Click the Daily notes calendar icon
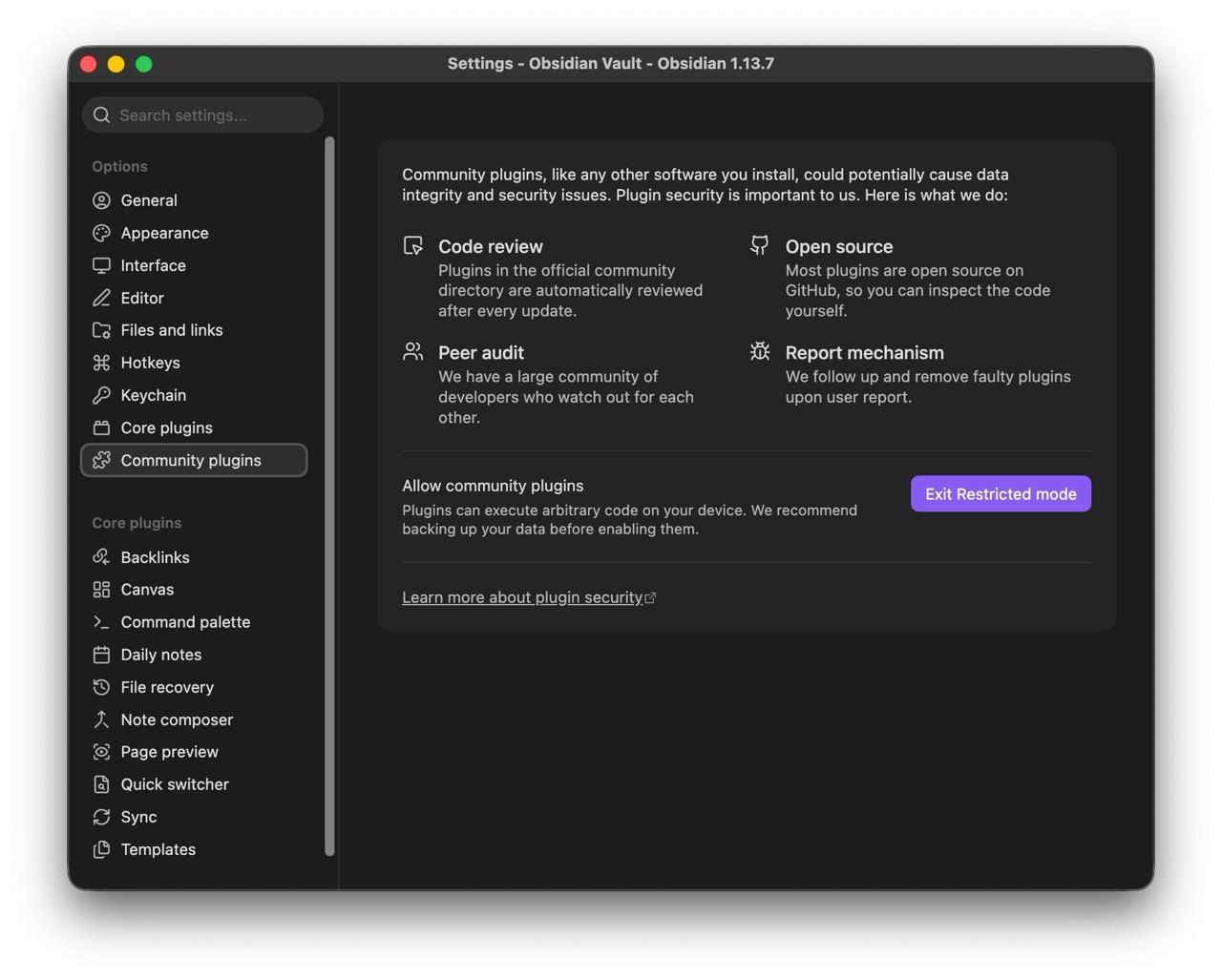The image size is (1222, 980). click(101, 655)
